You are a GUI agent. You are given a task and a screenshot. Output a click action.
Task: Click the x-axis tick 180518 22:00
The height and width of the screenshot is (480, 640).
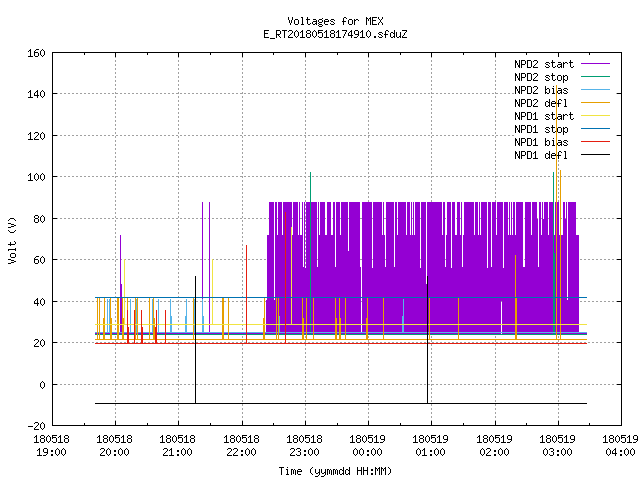(242, 446)
